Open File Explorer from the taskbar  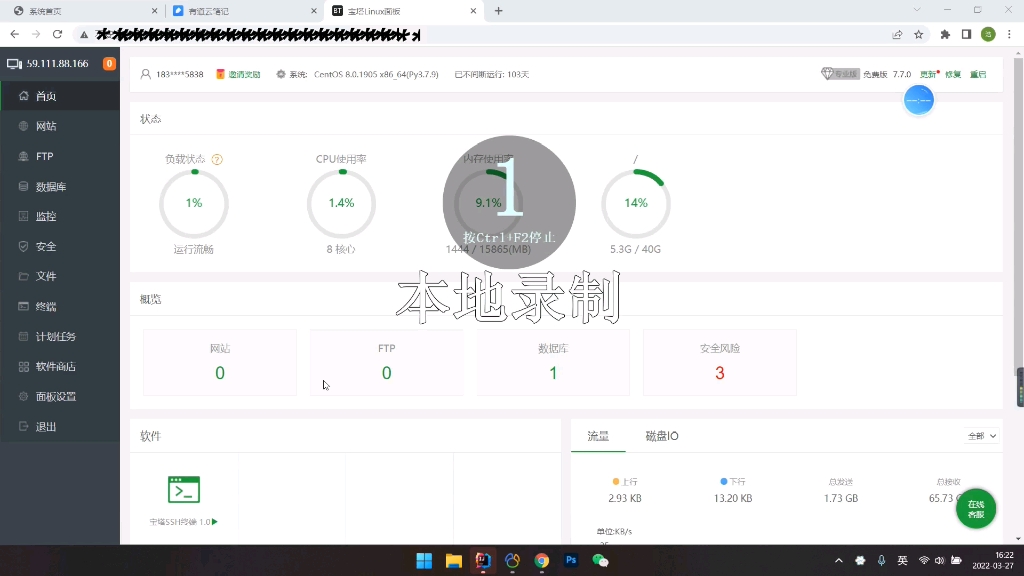point(453,561)
